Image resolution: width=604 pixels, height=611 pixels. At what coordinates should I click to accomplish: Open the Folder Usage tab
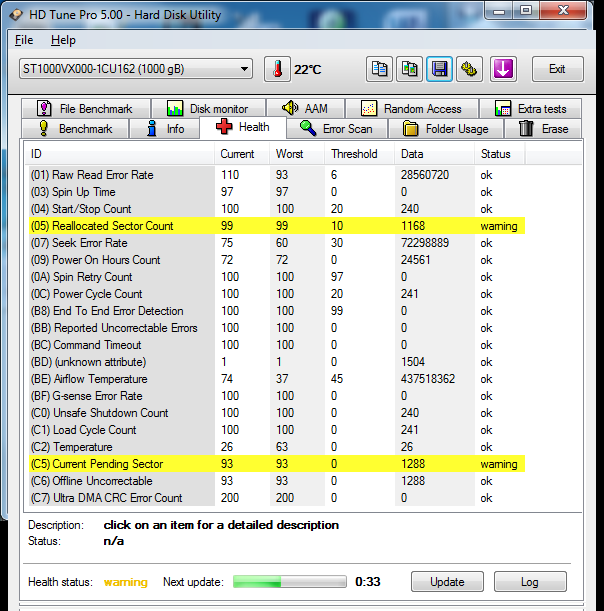pyautogui.click(x=446, y=129)
